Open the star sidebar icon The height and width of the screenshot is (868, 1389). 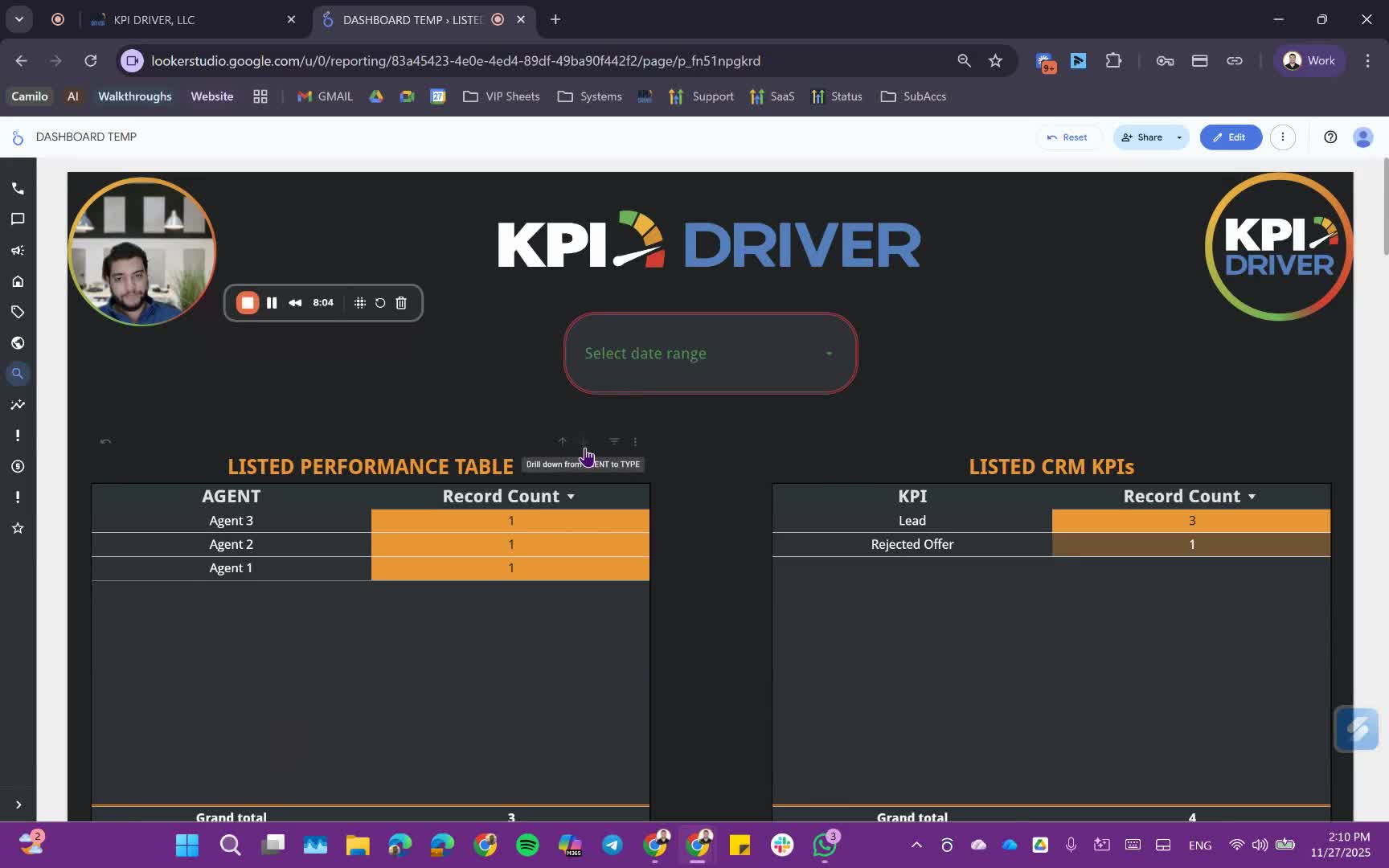(18, 528)
